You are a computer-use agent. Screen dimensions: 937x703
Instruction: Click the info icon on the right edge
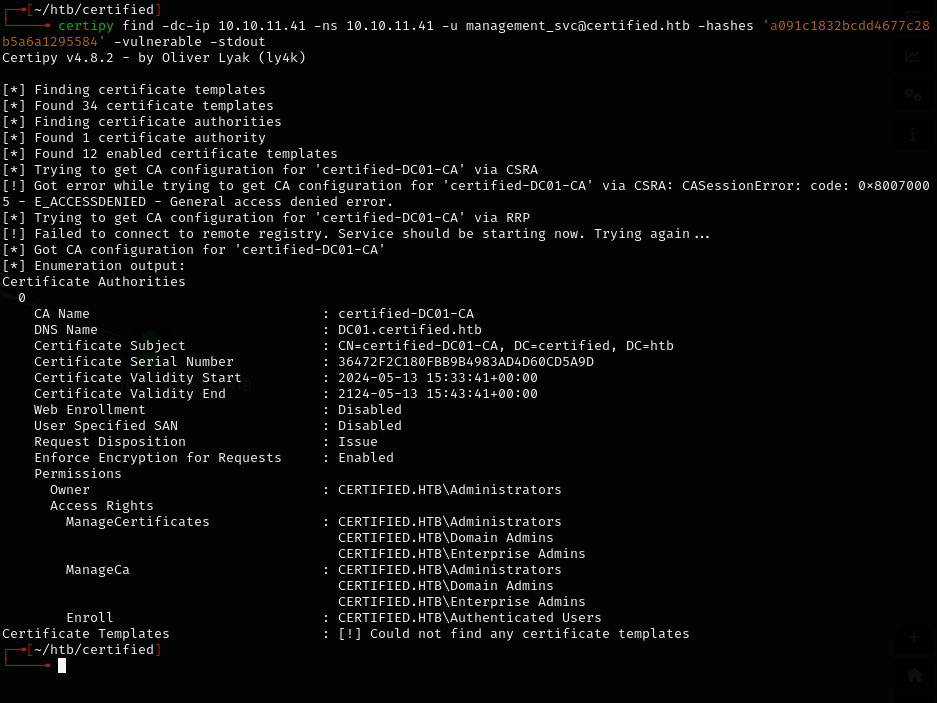point(913,134)
